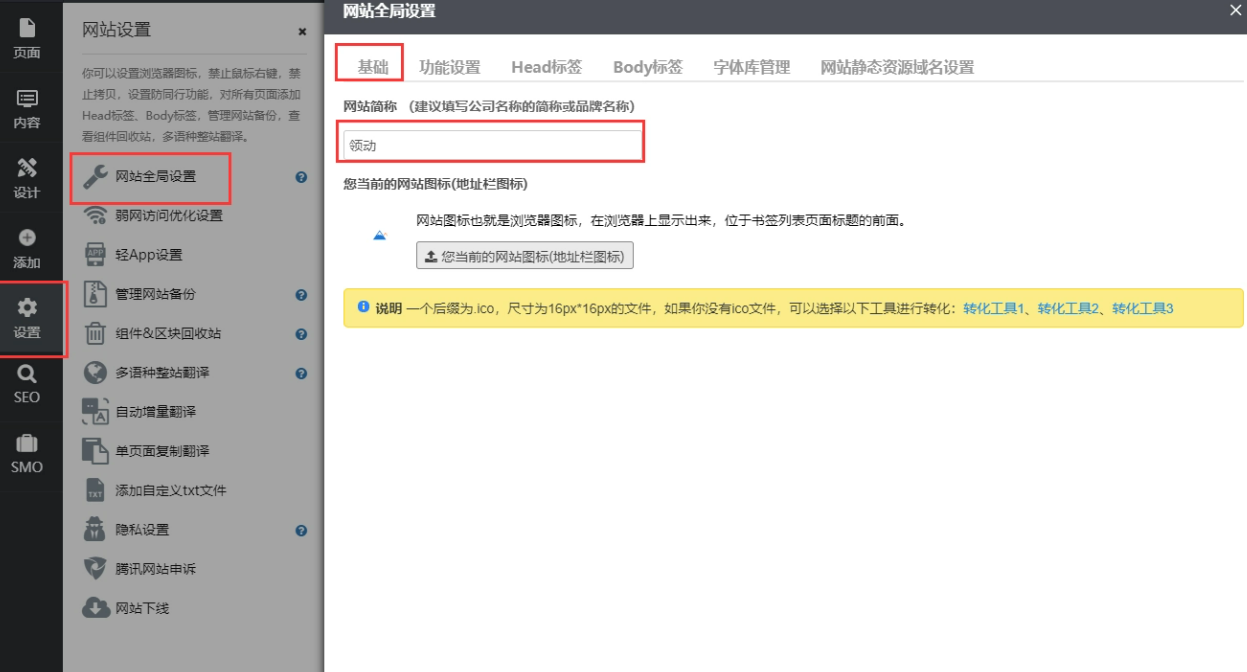The image size is (1247, 672).
Task: Click the 网站简称 input field
Action: pos(492,145)
